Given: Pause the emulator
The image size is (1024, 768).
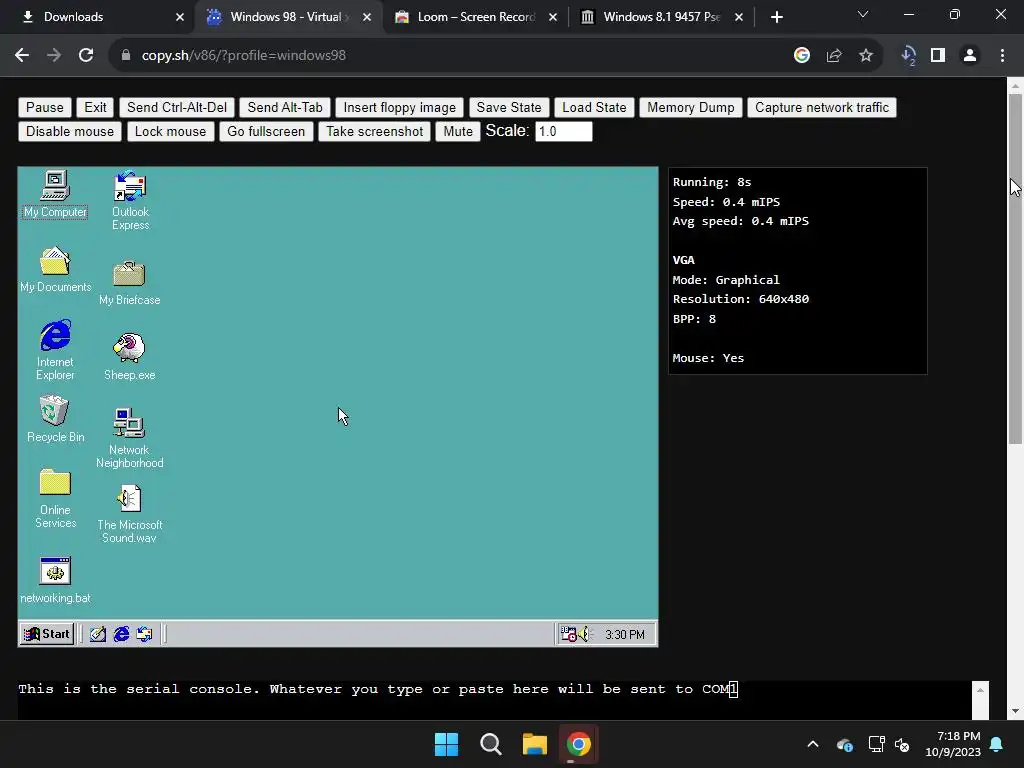Looking at the screenshot, I should pos(44,108).
